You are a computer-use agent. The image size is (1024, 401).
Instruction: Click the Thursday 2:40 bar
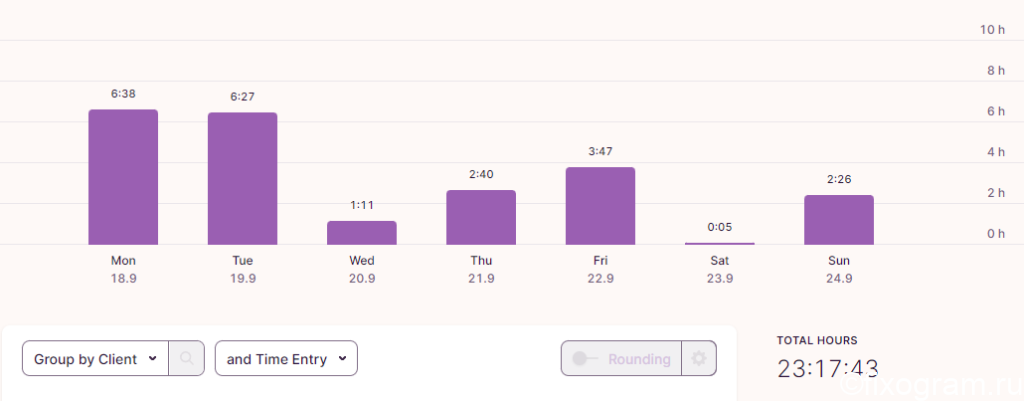pos(481,217)
